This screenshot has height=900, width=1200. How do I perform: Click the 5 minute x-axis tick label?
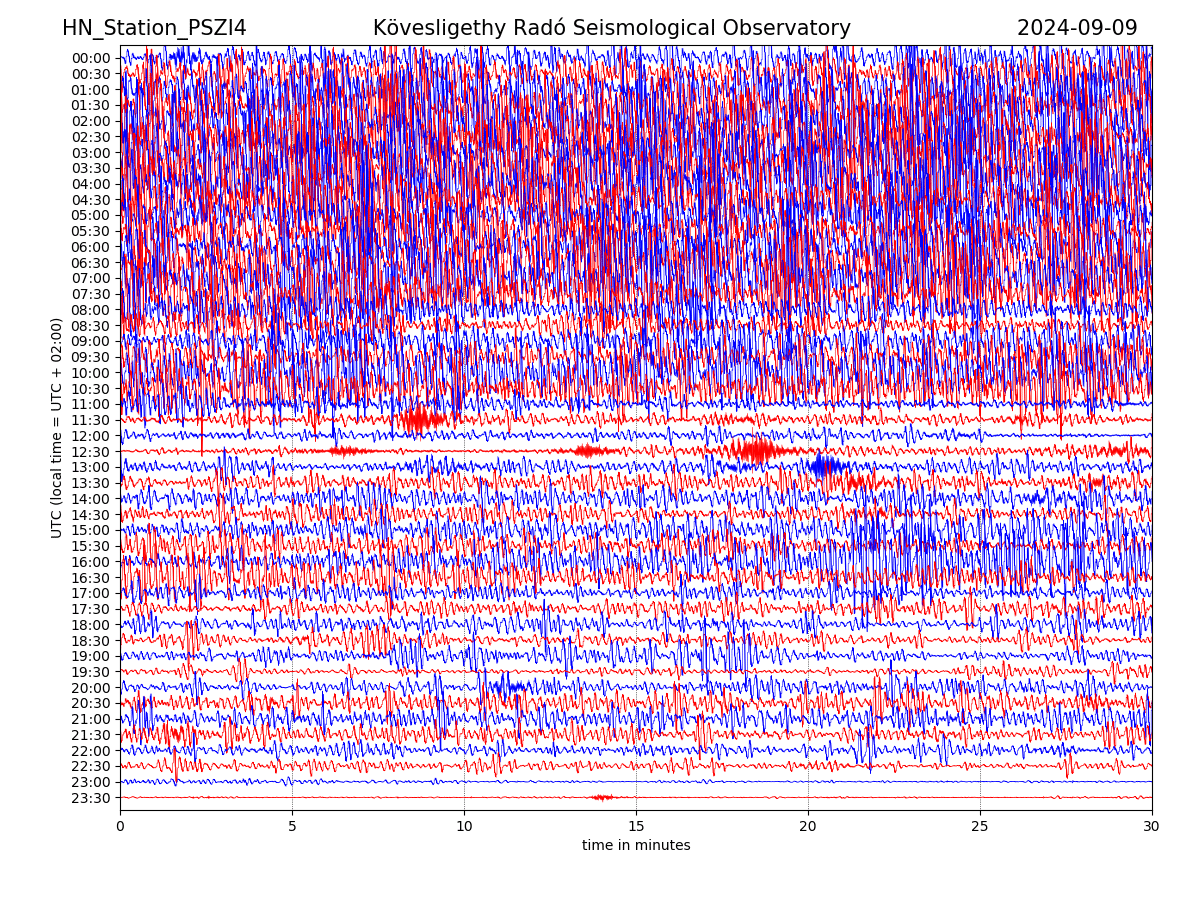click(292, 827)
